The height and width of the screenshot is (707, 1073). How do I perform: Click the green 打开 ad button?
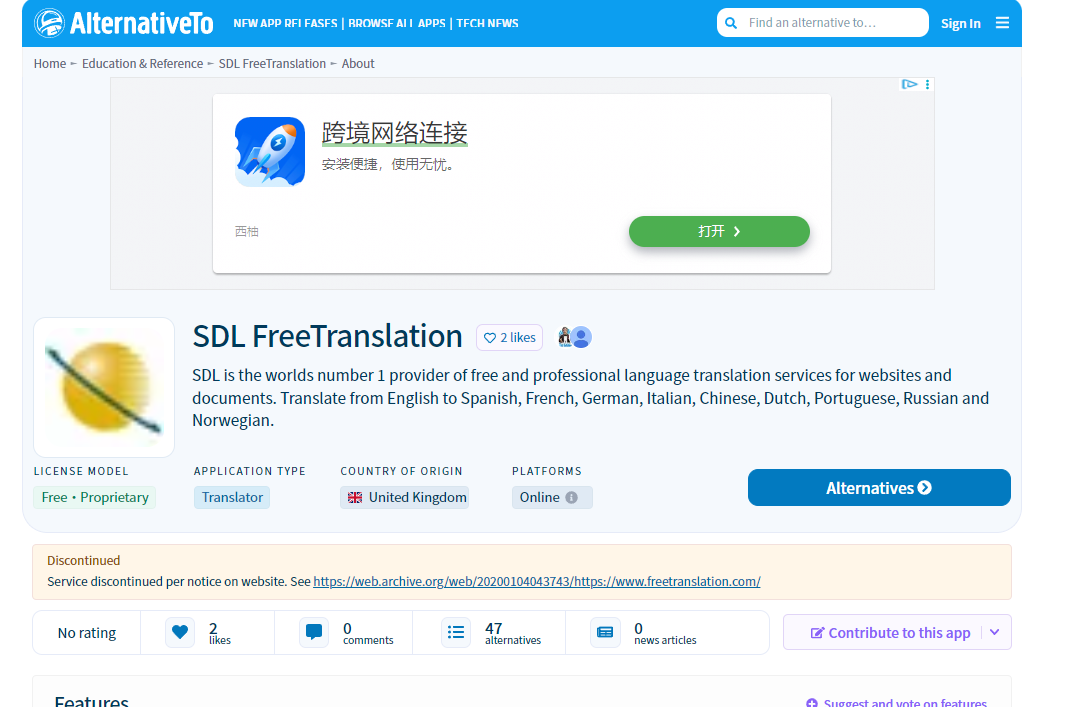point(719,231)
